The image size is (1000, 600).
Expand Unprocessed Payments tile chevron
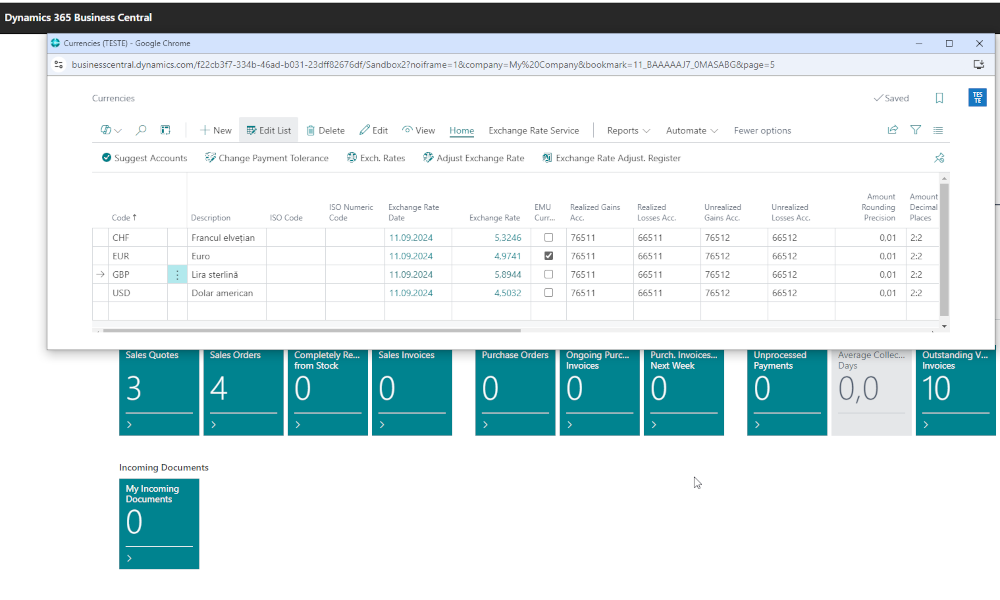pos(757,425)
